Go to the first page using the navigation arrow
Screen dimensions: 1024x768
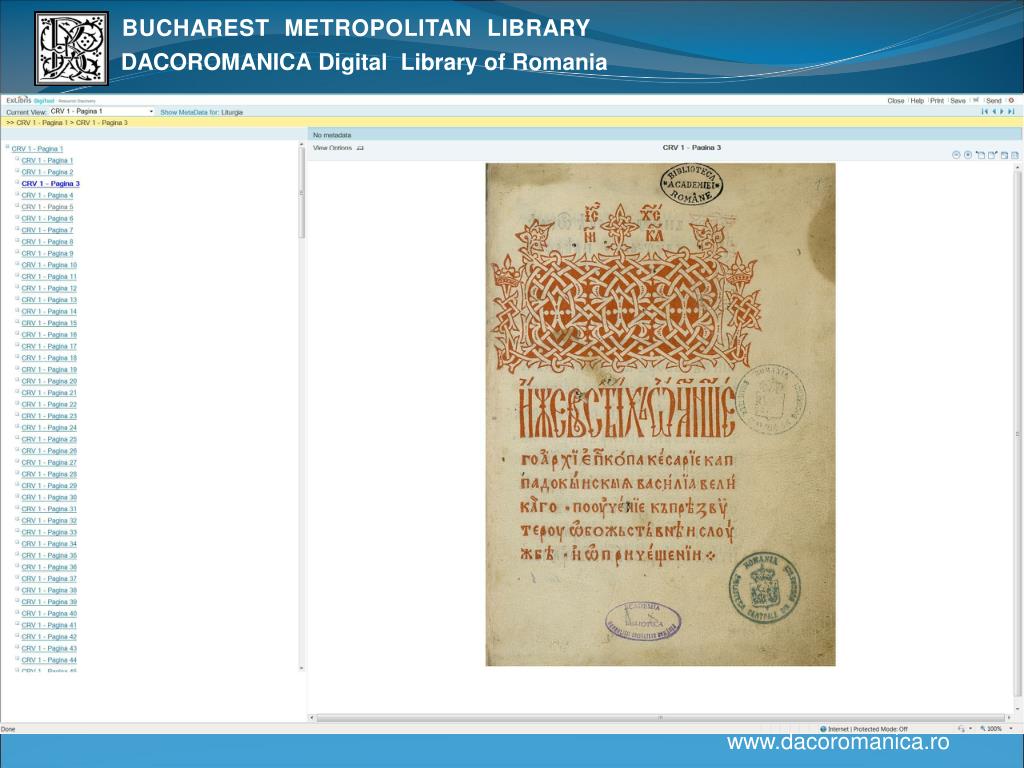[985, 111]
